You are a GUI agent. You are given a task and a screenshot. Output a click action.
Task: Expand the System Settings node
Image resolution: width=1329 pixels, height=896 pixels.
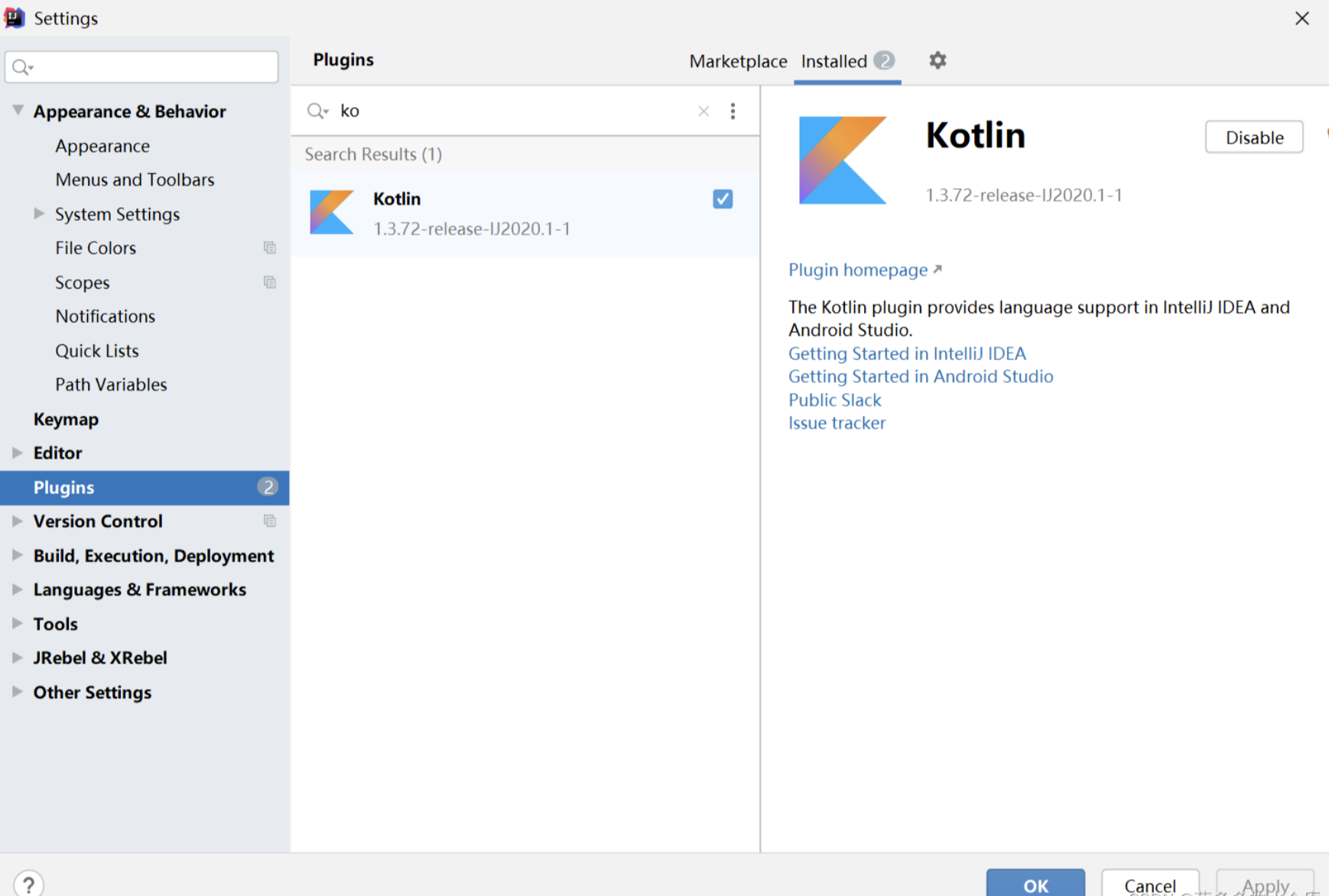tap(39, 214)
